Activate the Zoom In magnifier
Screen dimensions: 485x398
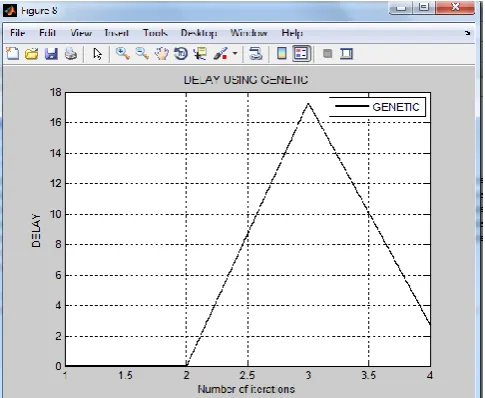[123, 53]
